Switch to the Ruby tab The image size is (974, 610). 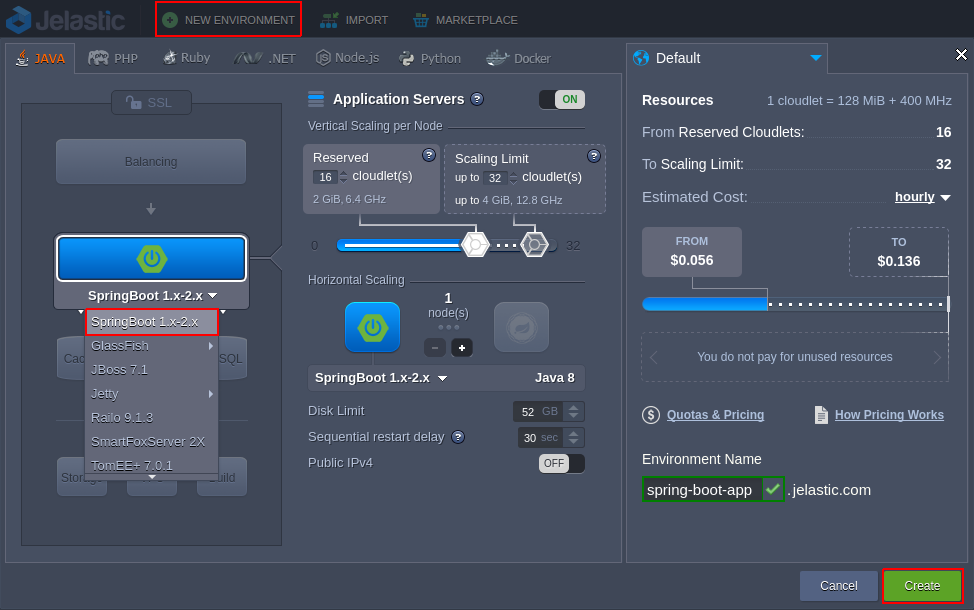[x=186, y=58]
